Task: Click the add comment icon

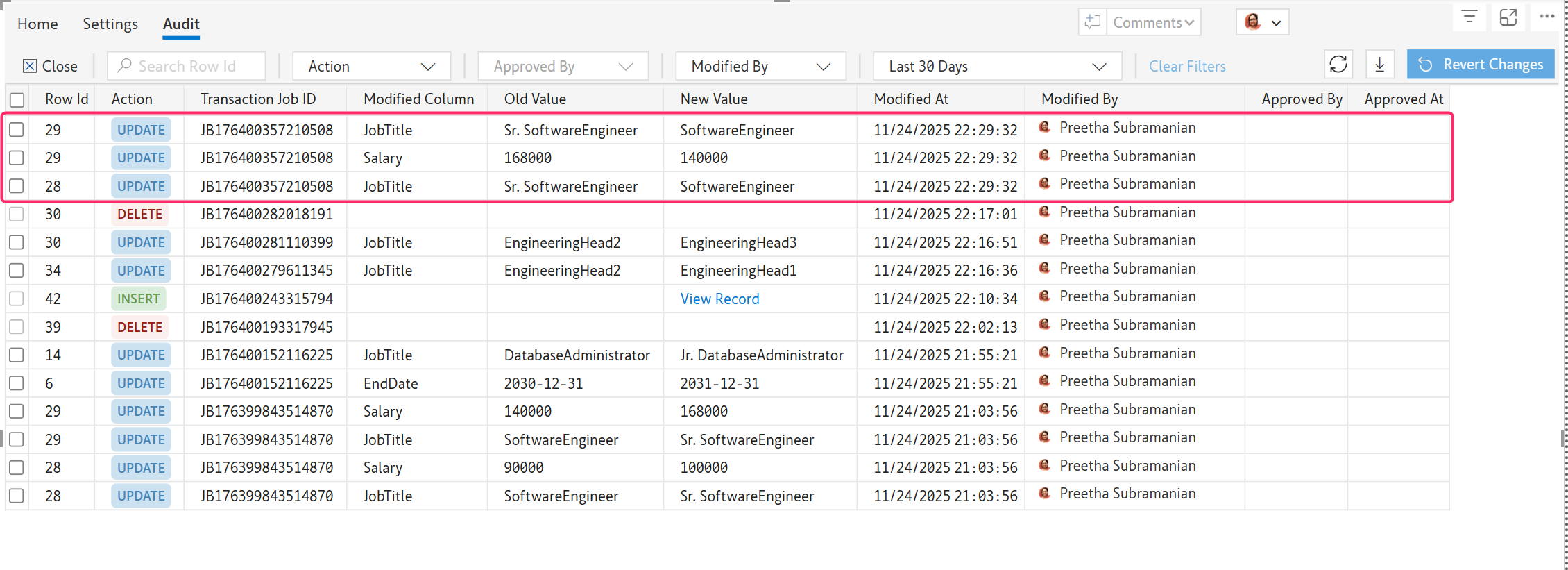Action: click(x=1092, y=22)
